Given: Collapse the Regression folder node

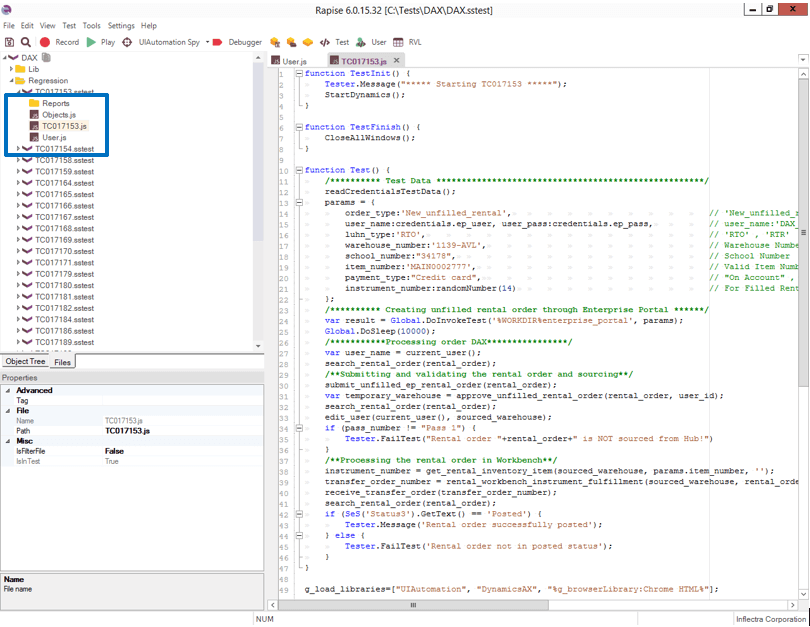Looking at the screenshot, I should click(11, 80).
